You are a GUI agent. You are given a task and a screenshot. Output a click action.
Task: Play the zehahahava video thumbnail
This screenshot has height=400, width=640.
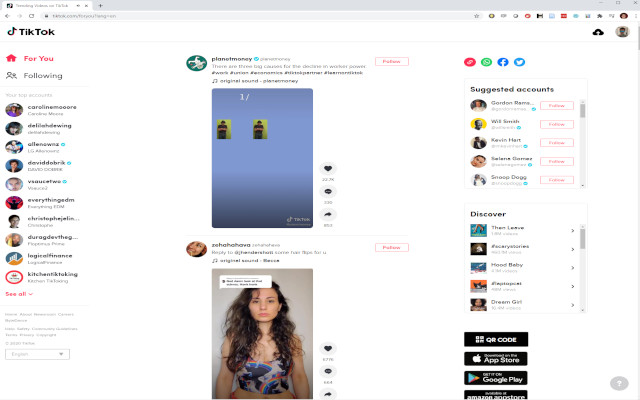pyautogui.click(x=262, y=333)
